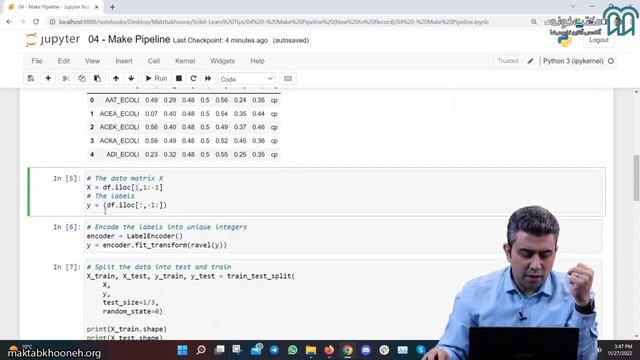Go back with the browser back arrow

point(9,22)
